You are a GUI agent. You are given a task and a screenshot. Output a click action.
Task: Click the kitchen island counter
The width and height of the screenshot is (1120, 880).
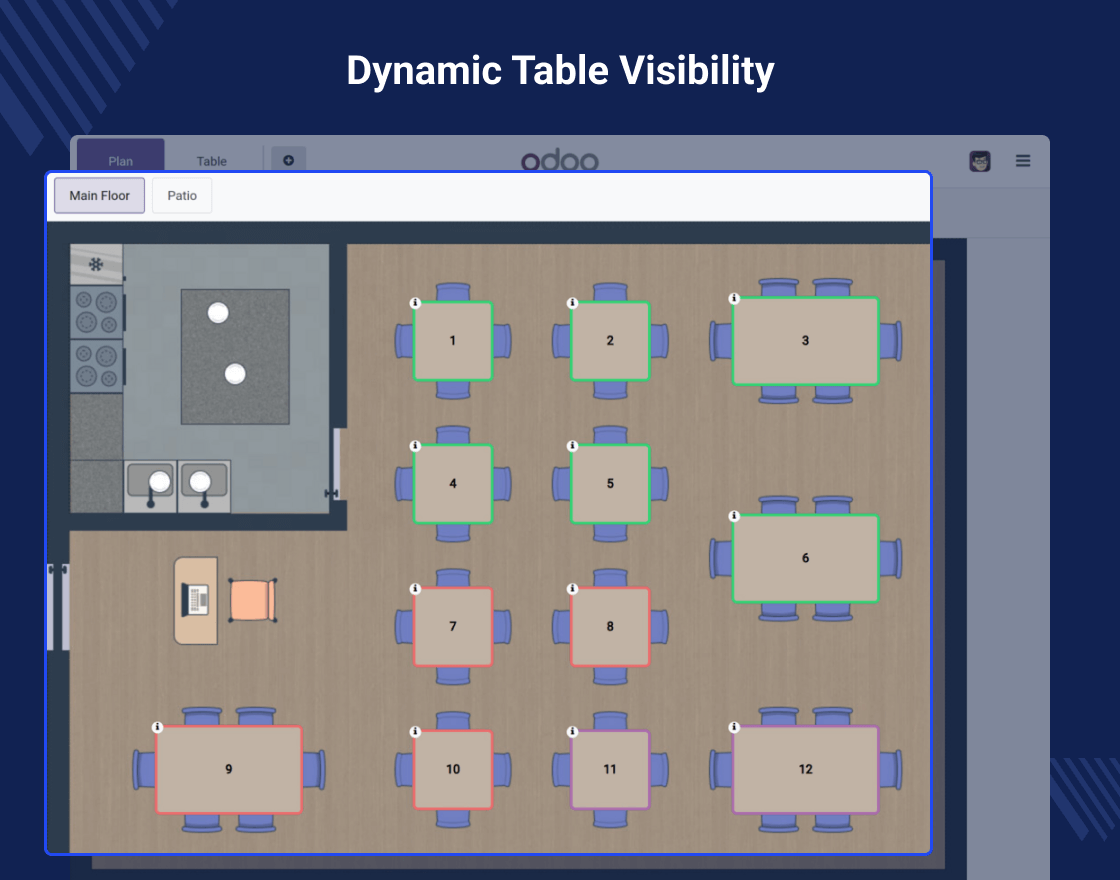pyautogui.click(x=235, y=356)
